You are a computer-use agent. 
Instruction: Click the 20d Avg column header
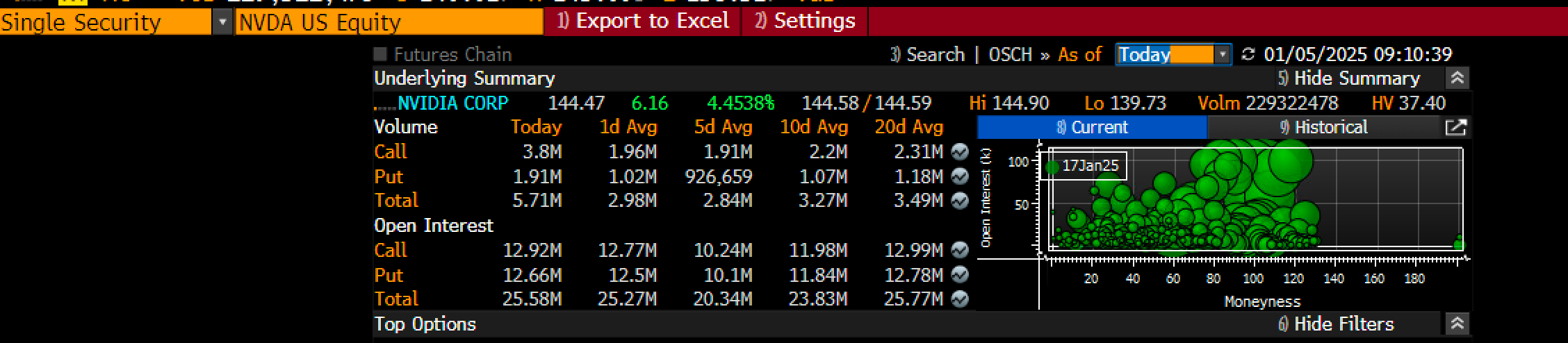pos(909,127)
